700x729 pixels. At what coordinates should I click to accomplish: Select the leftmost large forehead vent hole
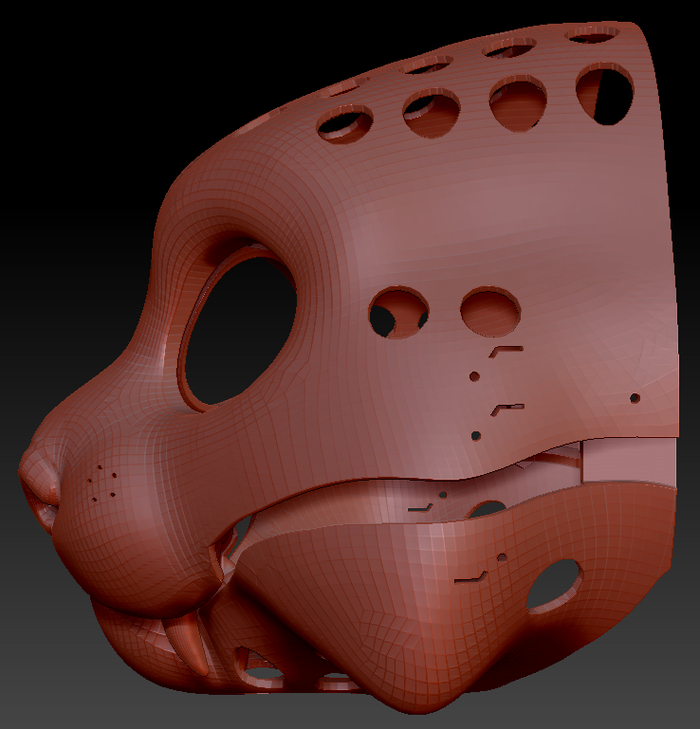pyautogui.click(x=345, y=124)
